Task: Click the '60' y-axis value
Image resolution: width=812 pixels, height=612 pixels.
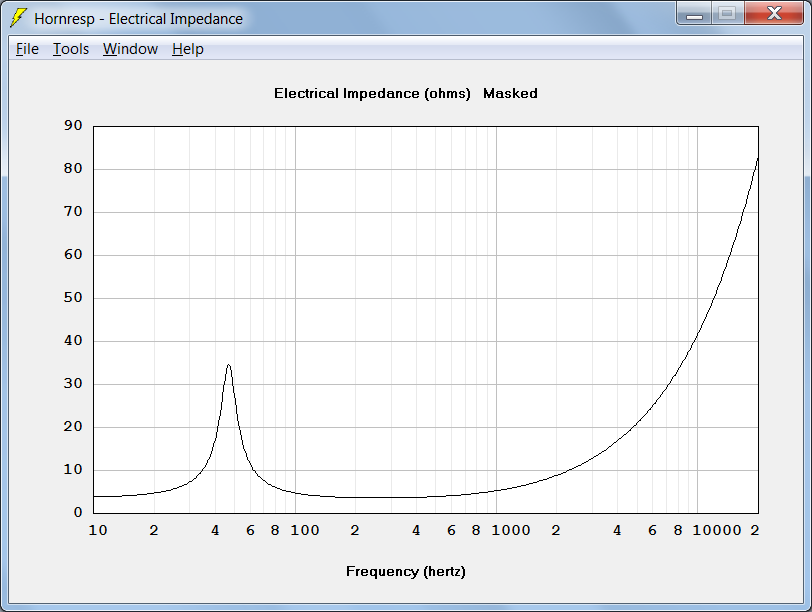Action: click(73, 254)
